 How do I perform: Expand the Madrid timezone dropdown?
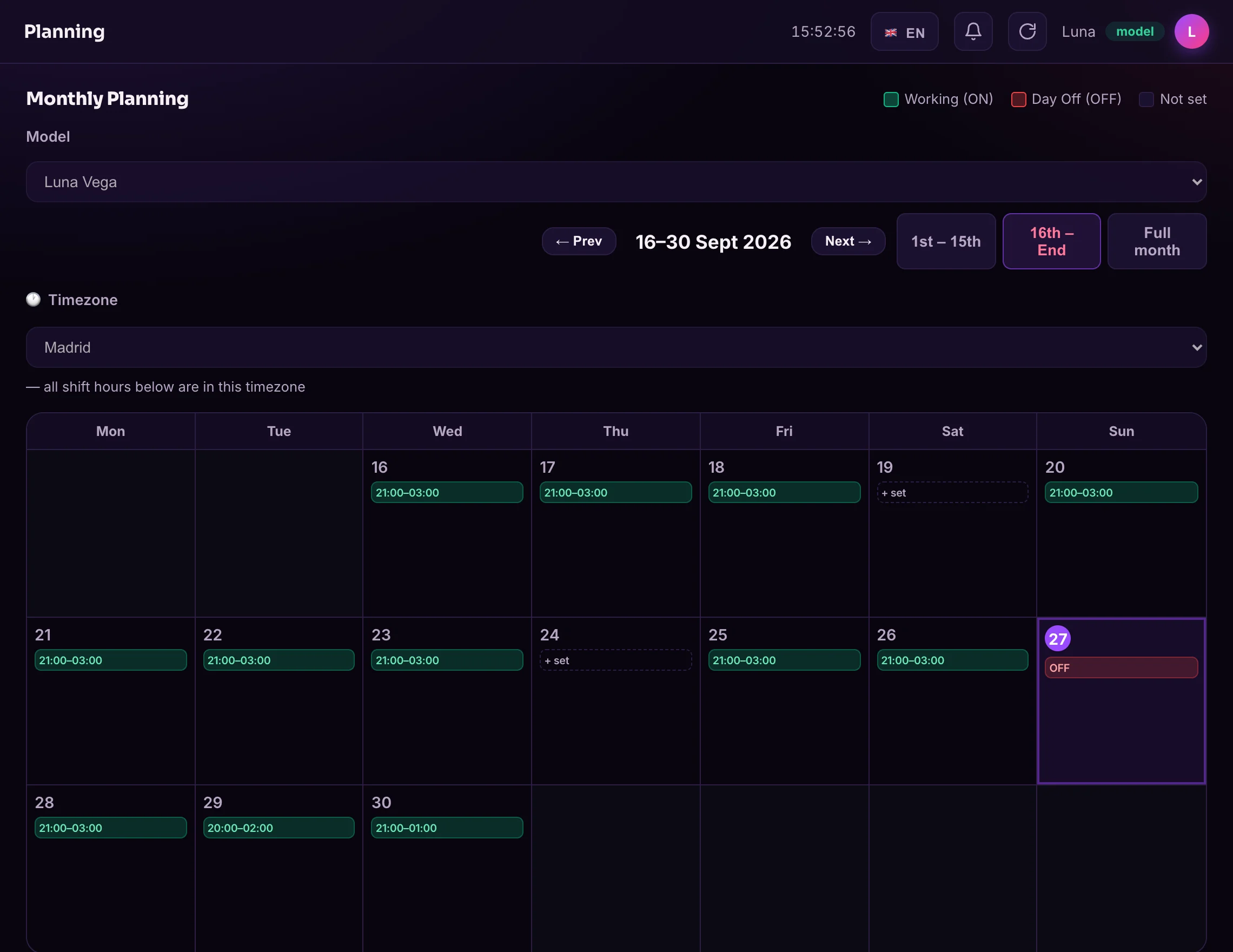[616, 347]
